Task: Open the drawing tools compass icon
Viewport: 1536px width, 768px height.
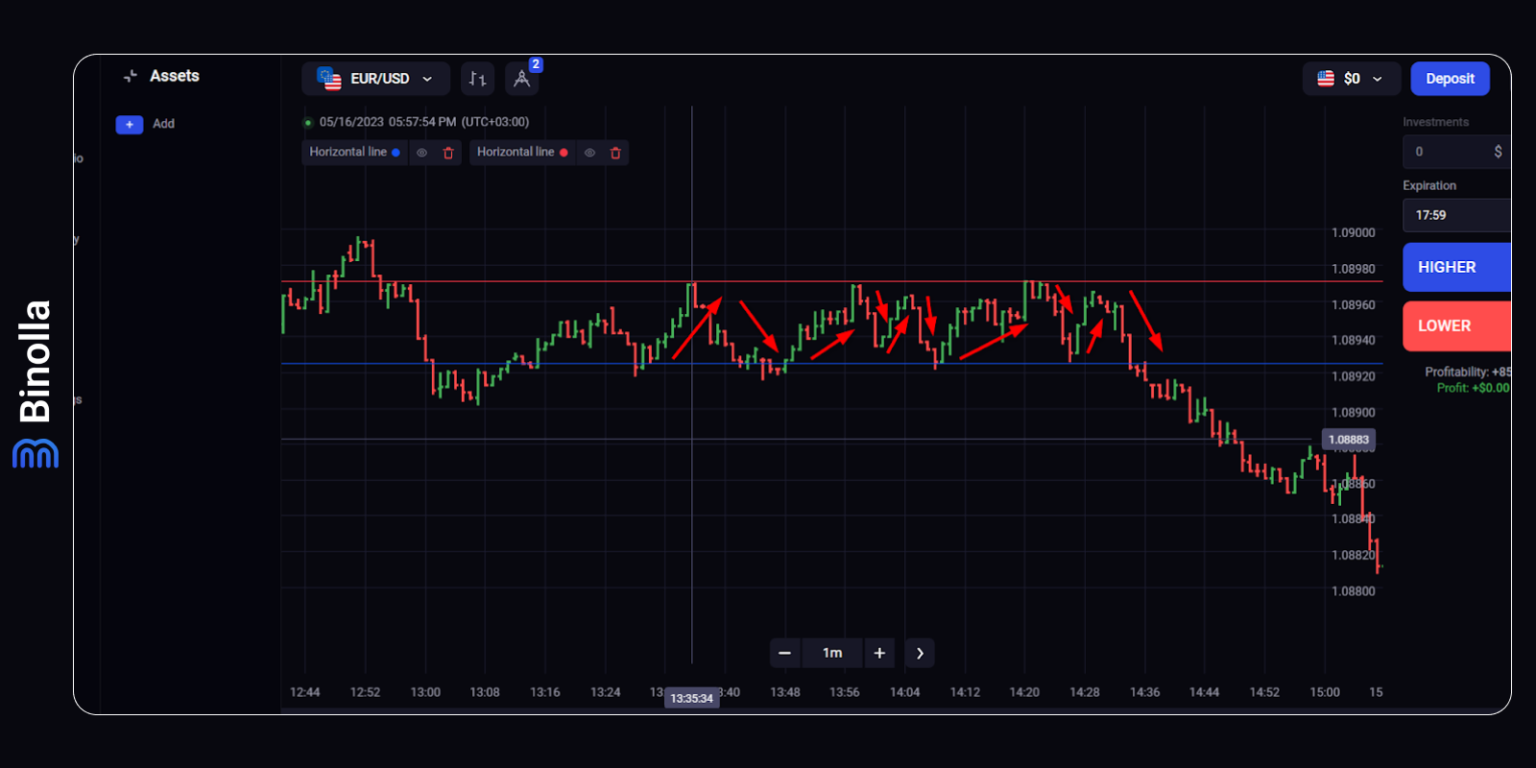Action: click(x=522, y=78)
